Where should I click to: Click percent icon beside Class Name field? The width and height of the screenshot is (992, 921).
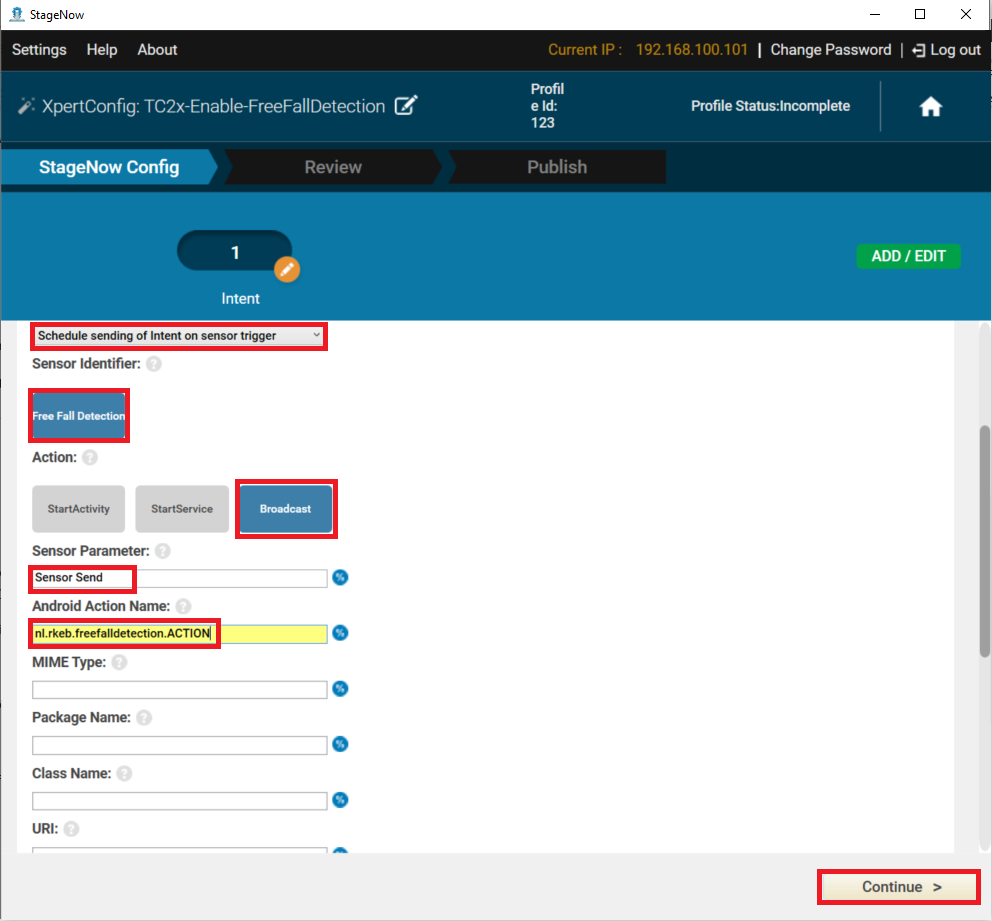point(340,800)
